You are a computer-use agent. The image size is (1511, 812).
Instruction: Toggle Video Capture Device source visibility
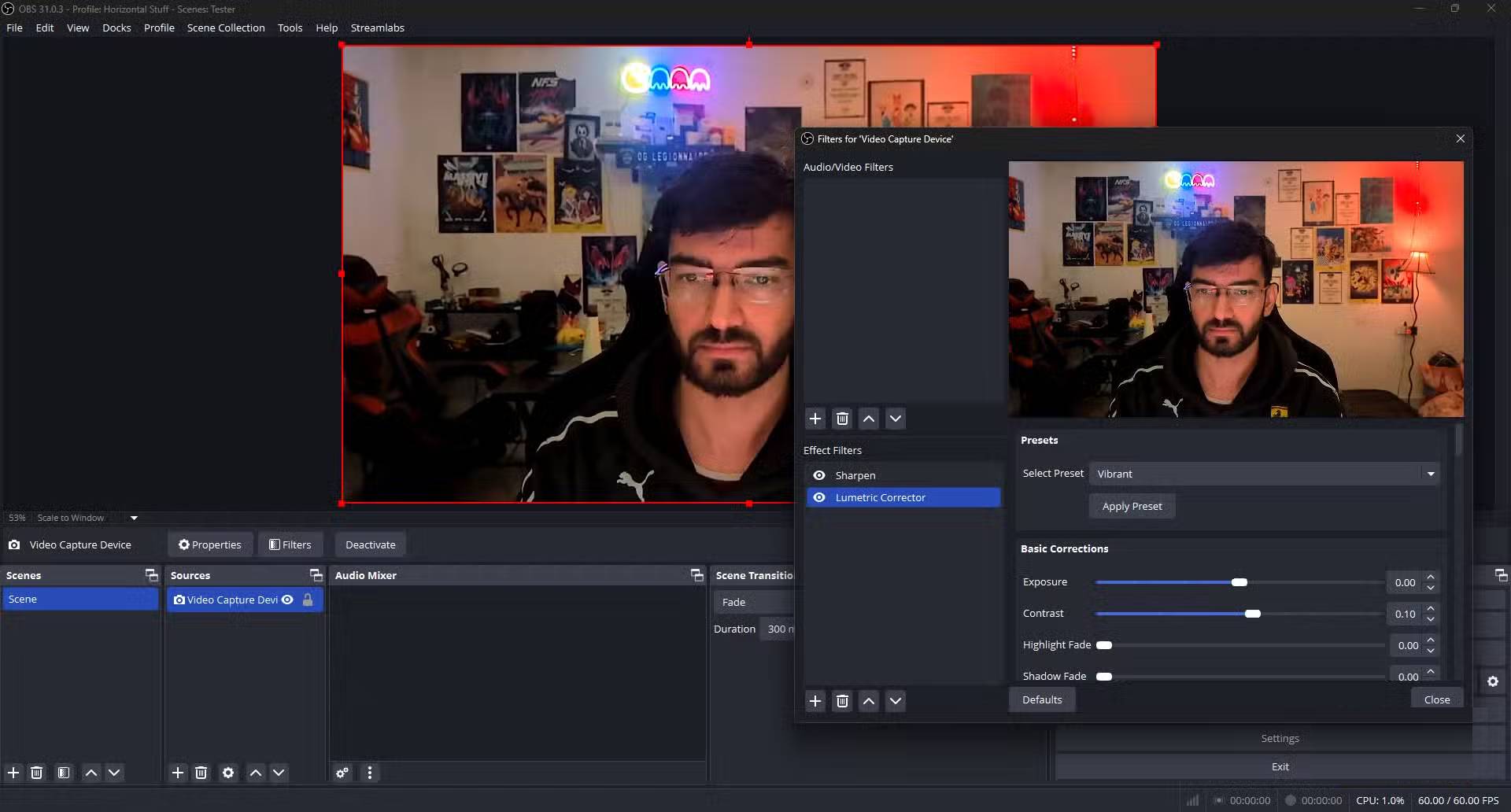tap(288, 600)
